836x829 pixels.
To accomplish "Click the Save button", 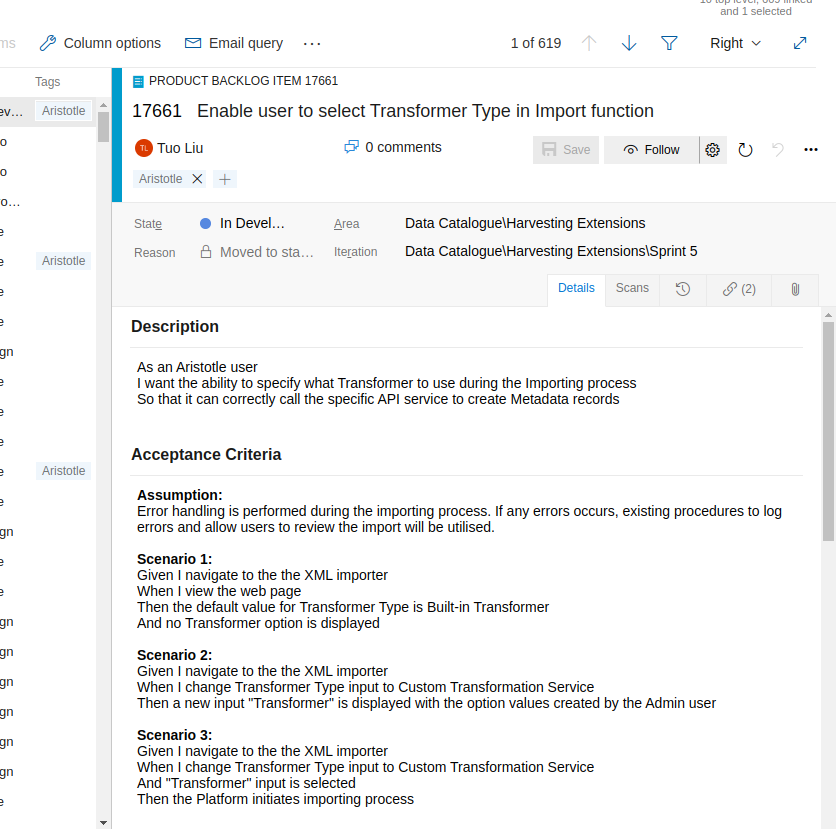I will (x=566, y=150).
